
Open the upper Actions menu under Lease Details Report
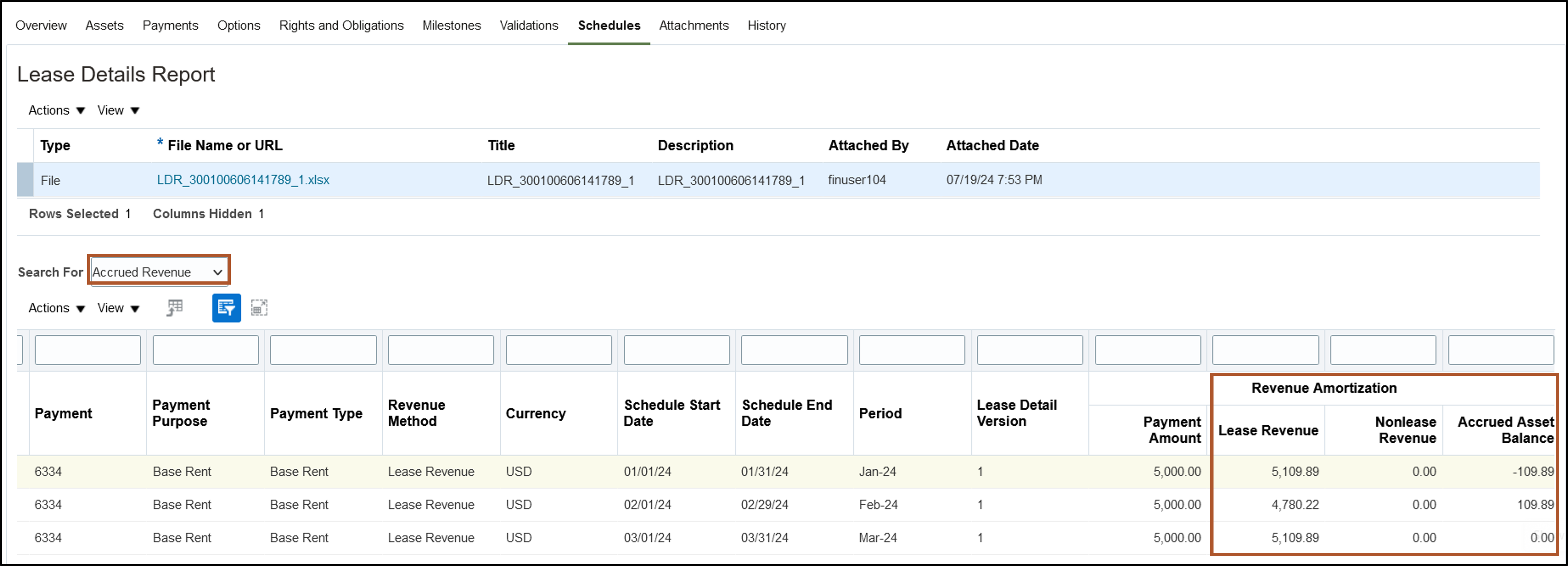pos(57,110)
